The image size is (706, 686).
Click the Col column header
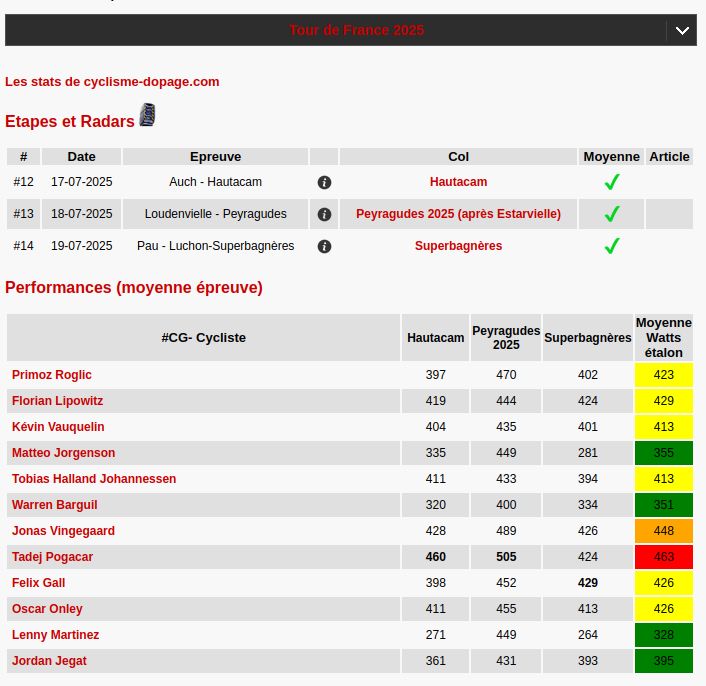click(458, 157)
